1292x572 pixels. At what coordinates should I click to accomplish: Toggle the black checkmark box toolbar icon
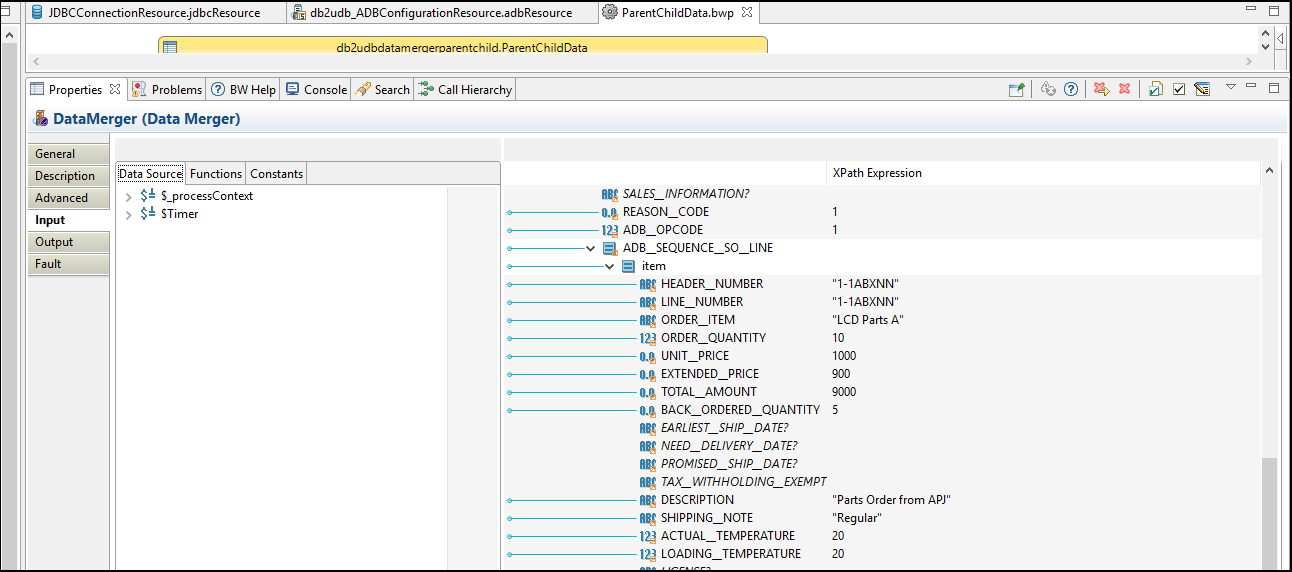(x=1179, y=89)
